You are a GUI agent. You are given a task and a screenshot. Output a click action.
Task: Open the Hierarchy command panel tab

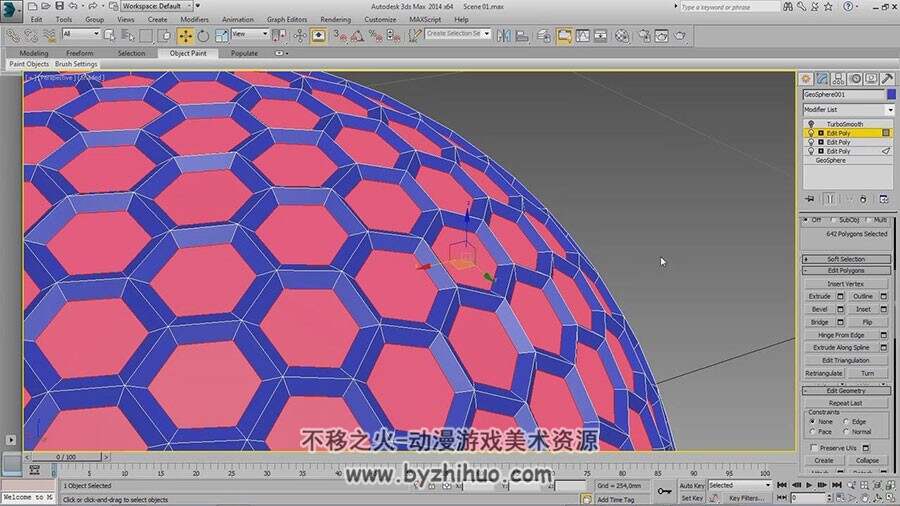839,79
